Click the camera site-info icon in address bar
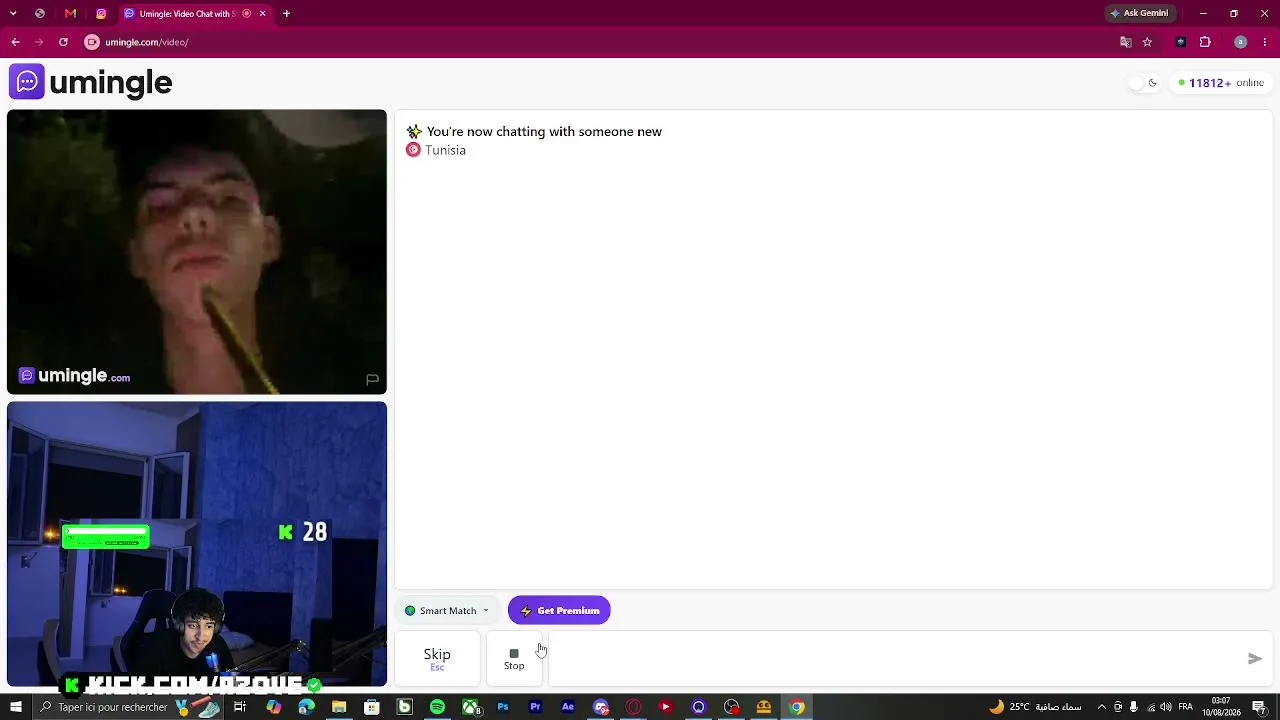1280x720 pixels. click(92, 42)
